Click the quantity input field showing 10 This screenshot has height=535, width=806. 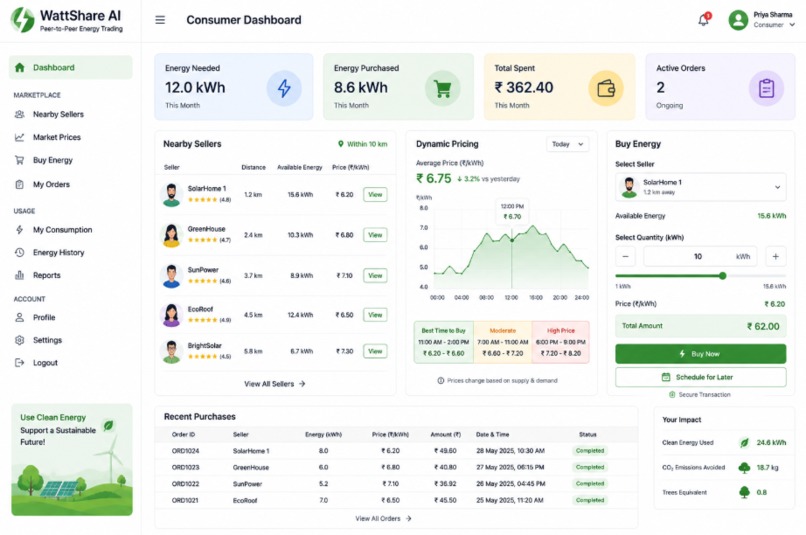pos(700,256)
